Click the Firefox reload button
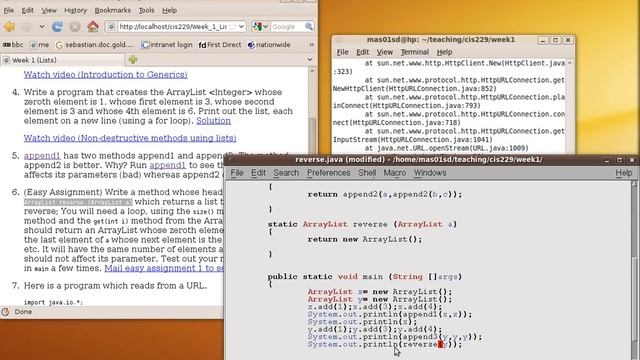This screenshot has width=640, height=360. 57,27
